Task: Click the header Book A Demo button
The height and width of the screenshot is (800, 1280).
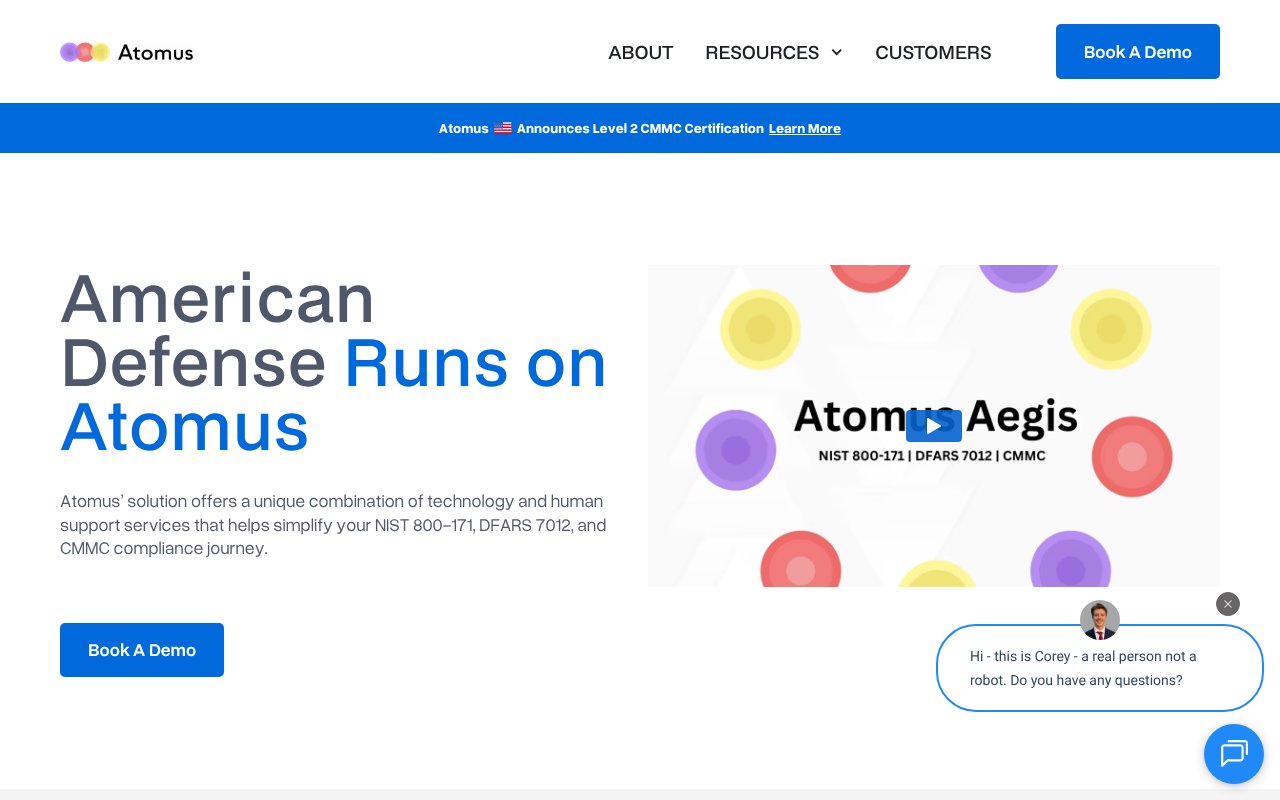Action: [x=1138, y=51]
